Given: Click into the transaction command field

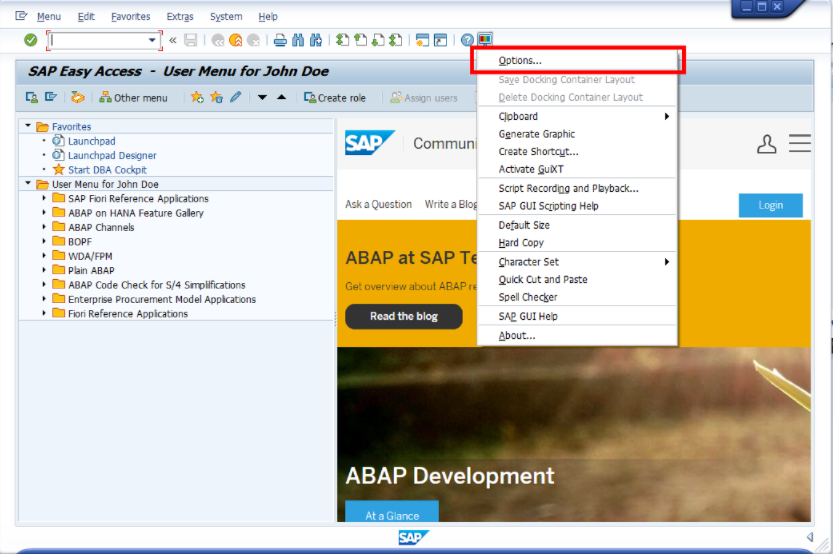Looking at the screenshot, I should point(98,40).
